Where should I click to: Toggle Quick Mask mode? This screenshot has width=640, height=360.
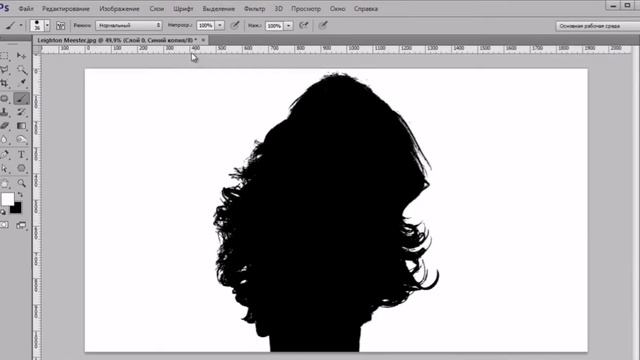[x=4, y=225]
